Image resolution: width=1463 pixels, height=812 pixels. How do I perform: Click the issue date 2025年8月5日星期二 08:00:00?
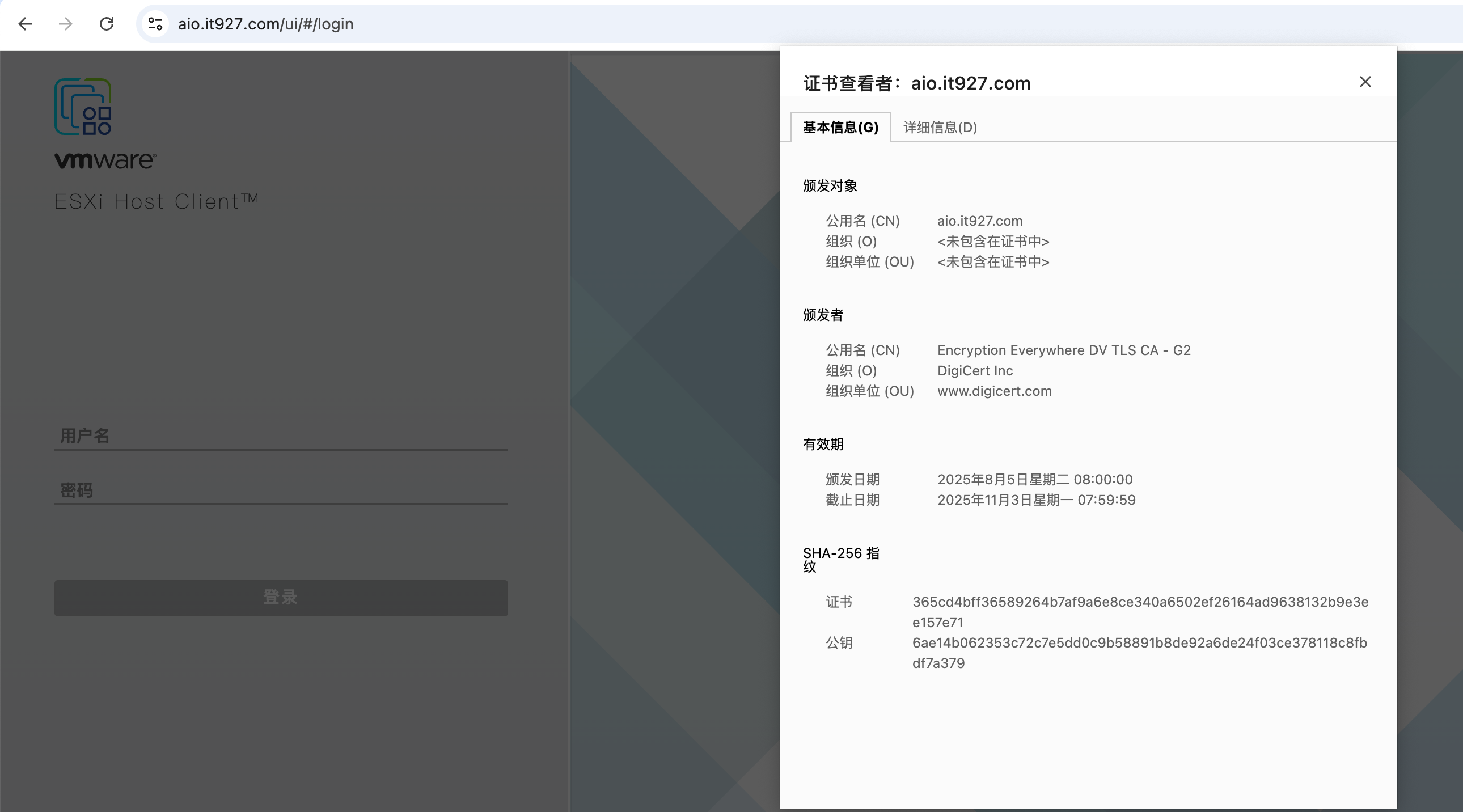coord(1035,480)
